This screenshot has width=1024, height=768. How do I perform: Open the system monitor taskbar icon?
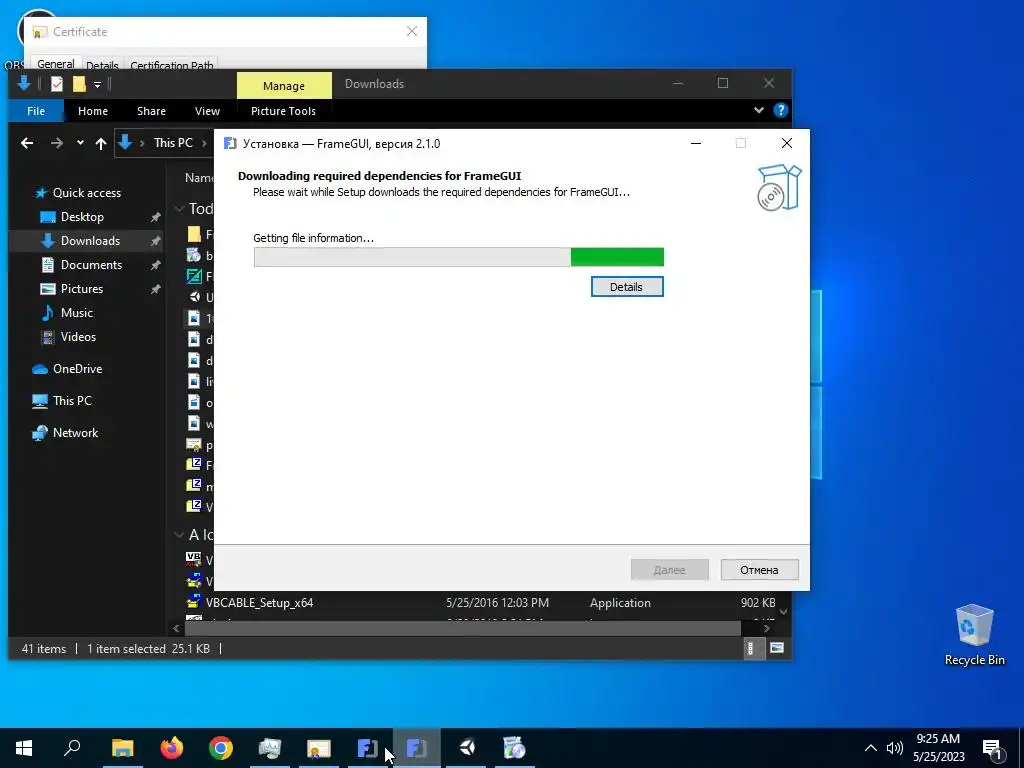click(x=270, y=748)
